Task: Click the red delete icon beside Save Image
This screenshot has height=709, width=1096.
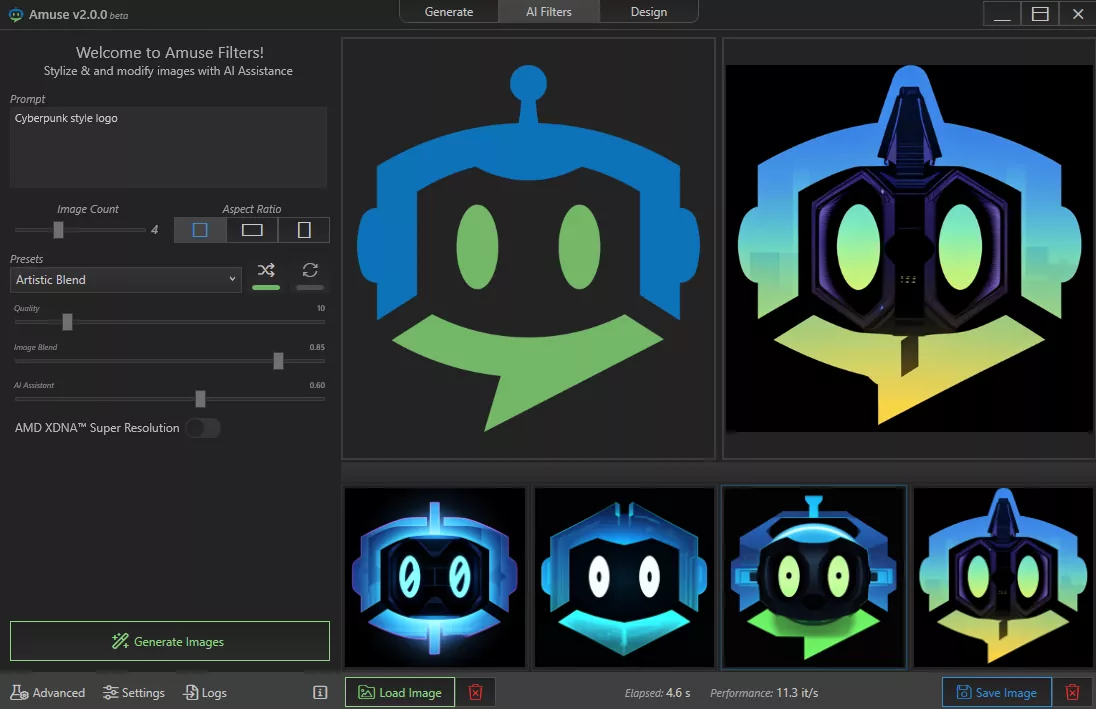Action: point(1072,692)
